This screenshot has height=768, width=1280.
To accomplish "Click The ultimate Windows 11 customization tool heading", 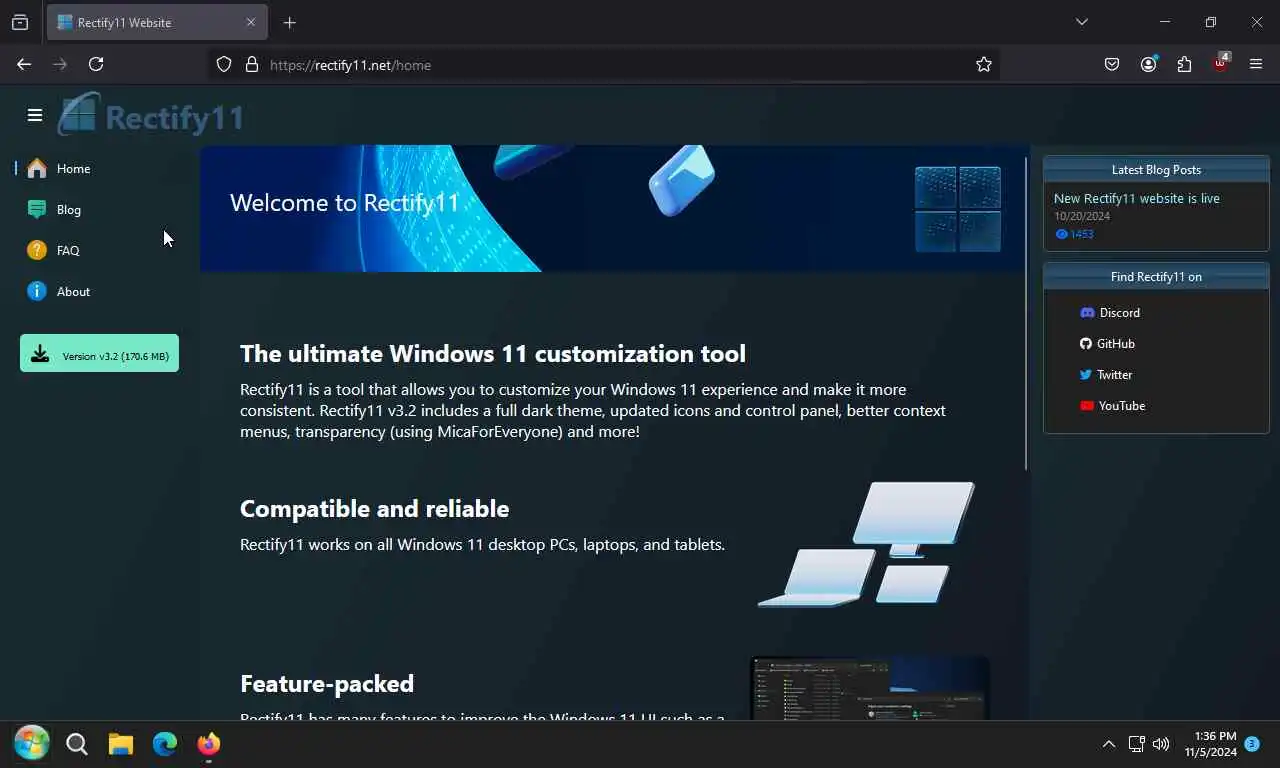I will (493, 354).
